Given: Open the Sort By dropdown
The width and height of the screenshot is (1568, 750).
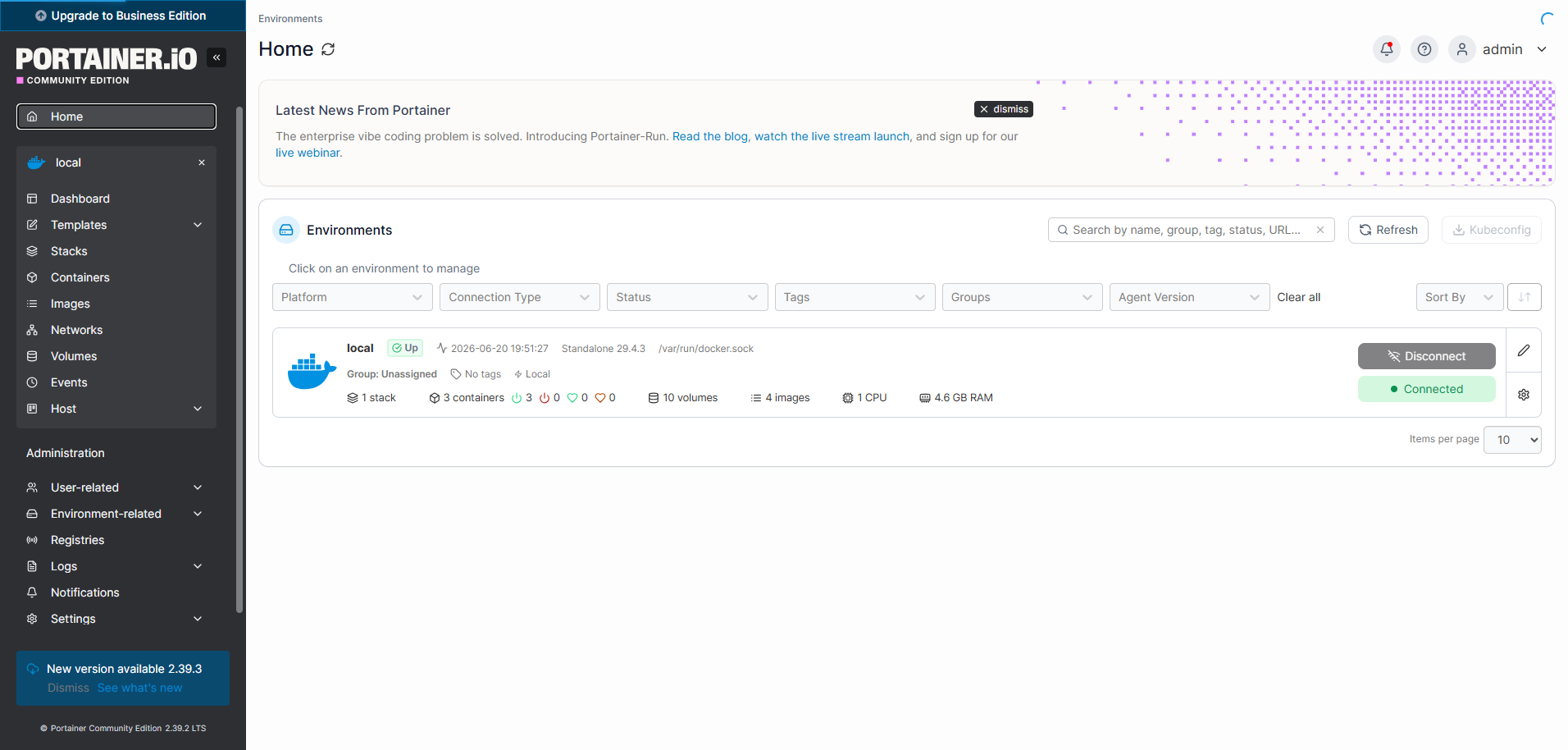Looking at the screenshot, I should point(1460,297).
